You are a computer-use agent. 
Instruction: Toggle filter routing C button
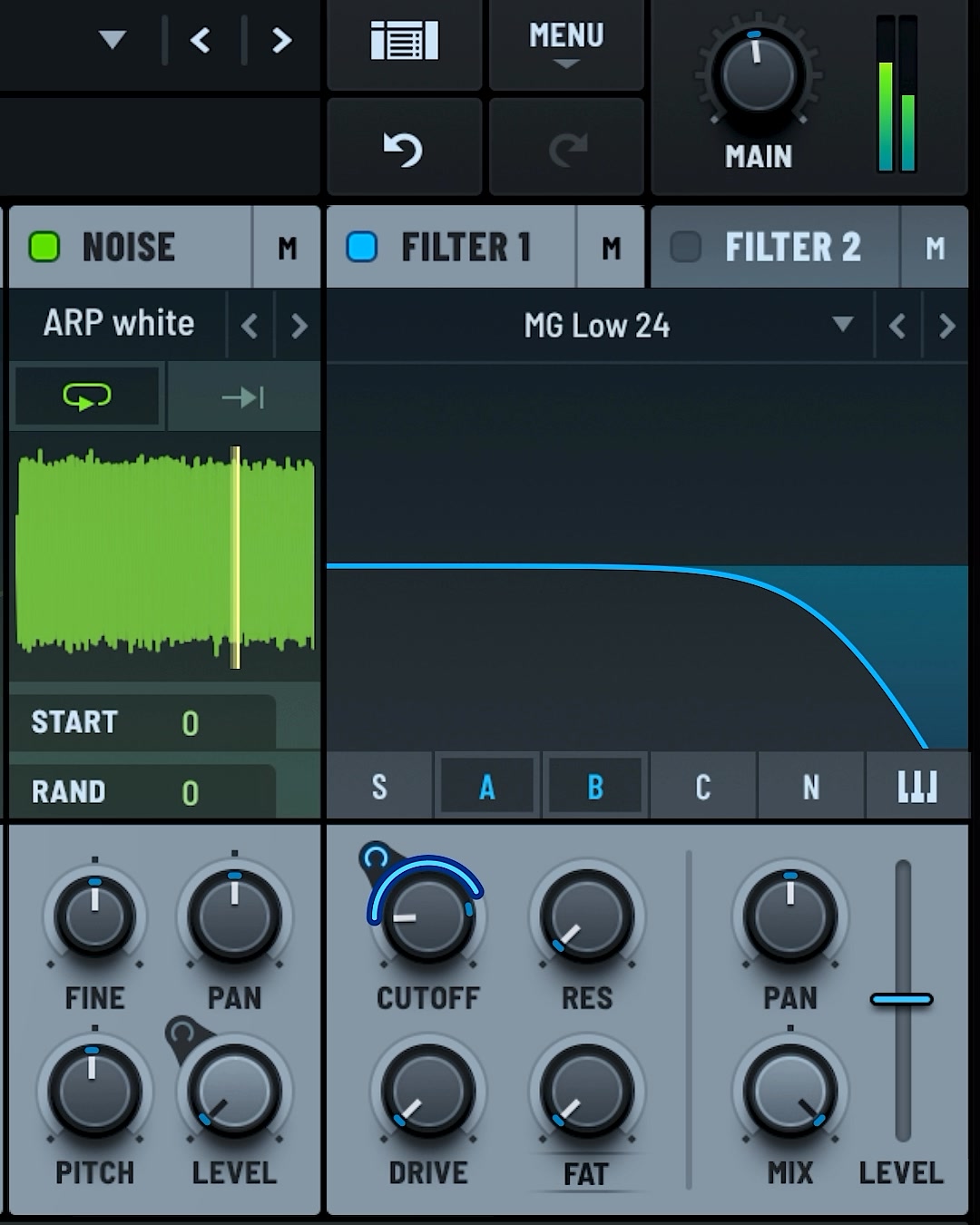703,787
